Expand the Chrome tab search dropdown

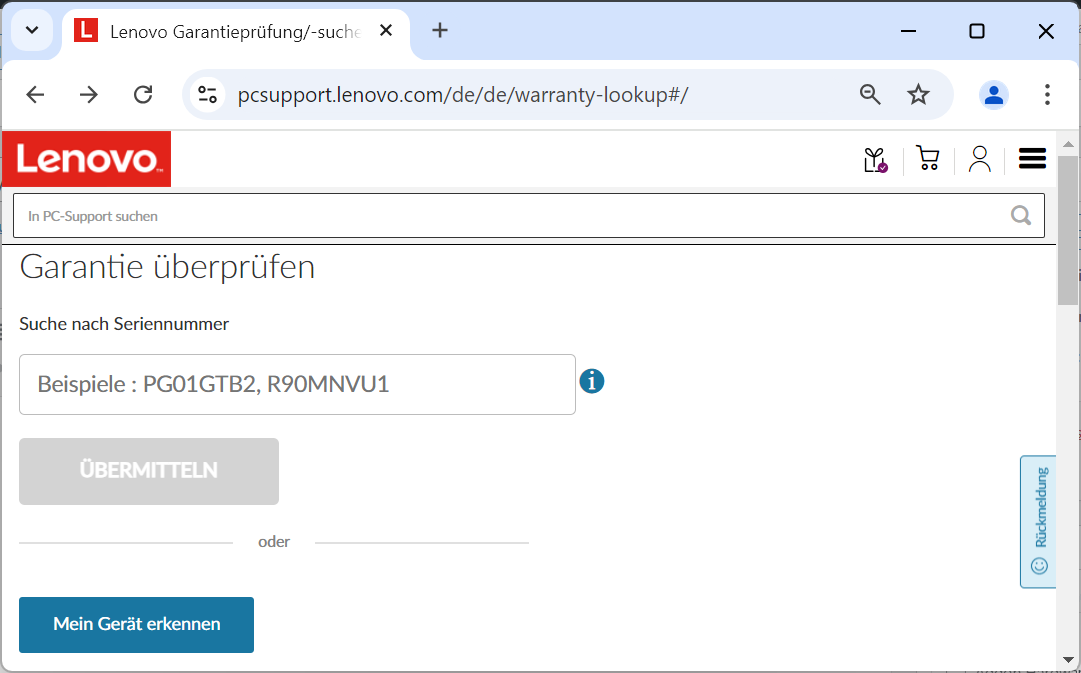coord(32,30)
